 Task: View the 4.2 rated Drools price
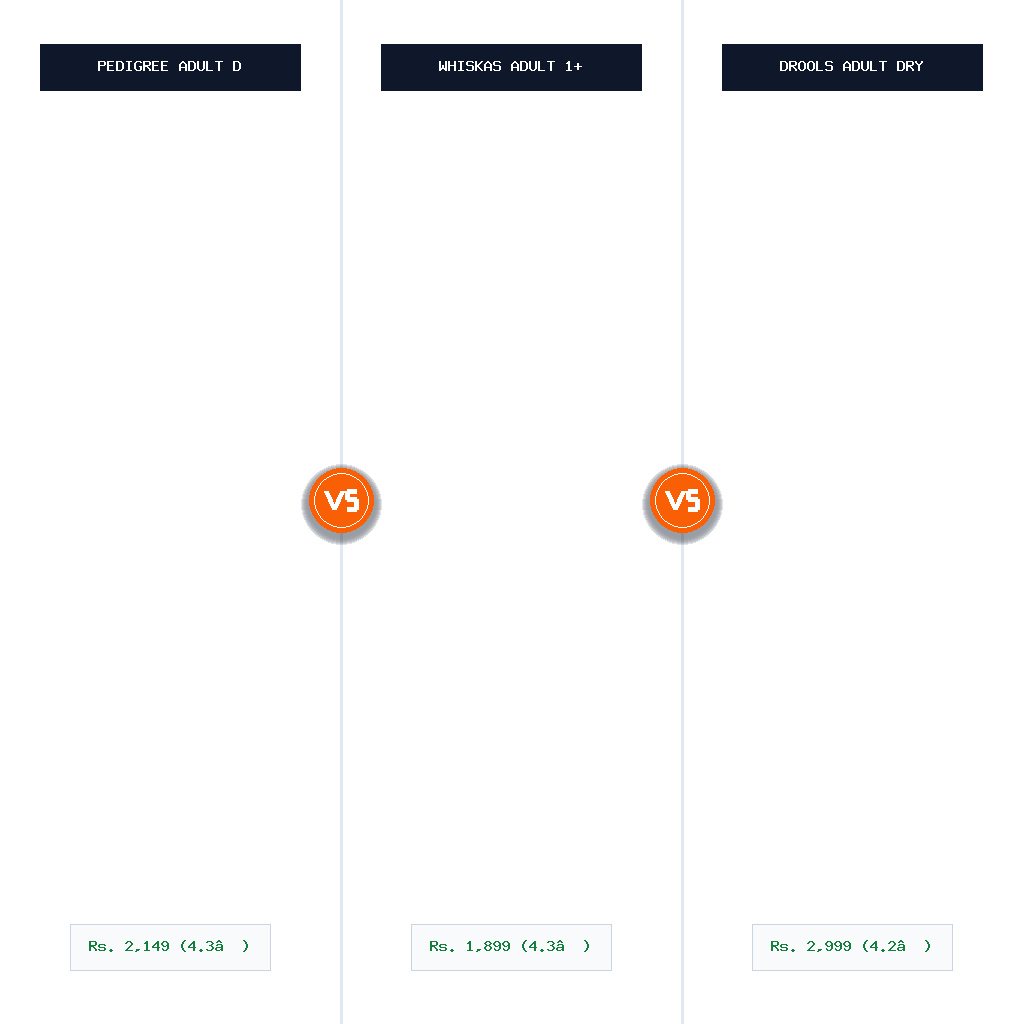point(852,947)
